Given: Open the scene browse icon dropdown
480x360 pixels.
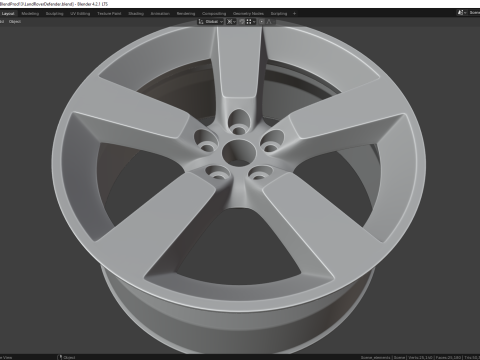Looking at the screenshot, I should point(462,13).
